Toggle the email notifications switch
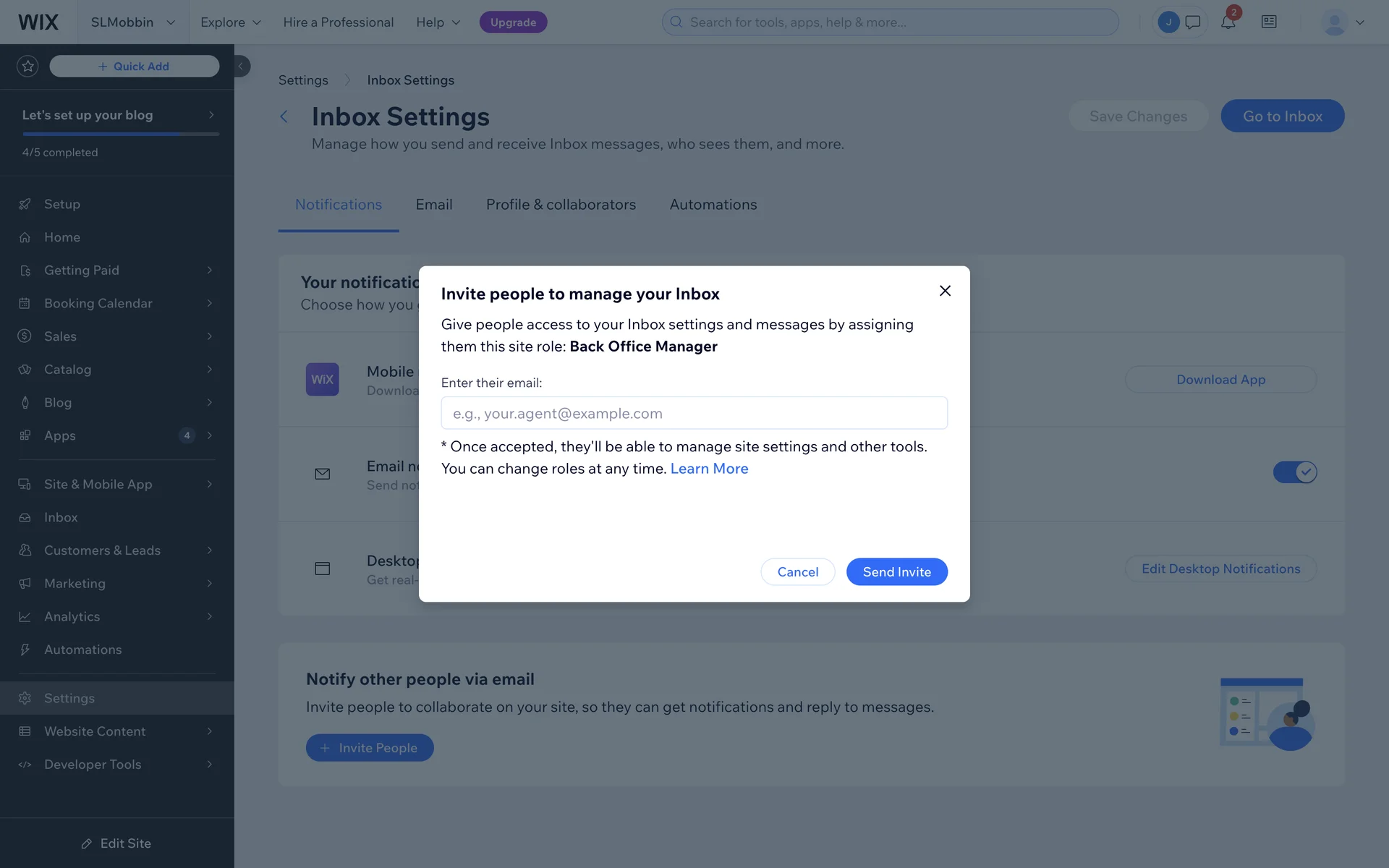 [x=1294, y=472]
